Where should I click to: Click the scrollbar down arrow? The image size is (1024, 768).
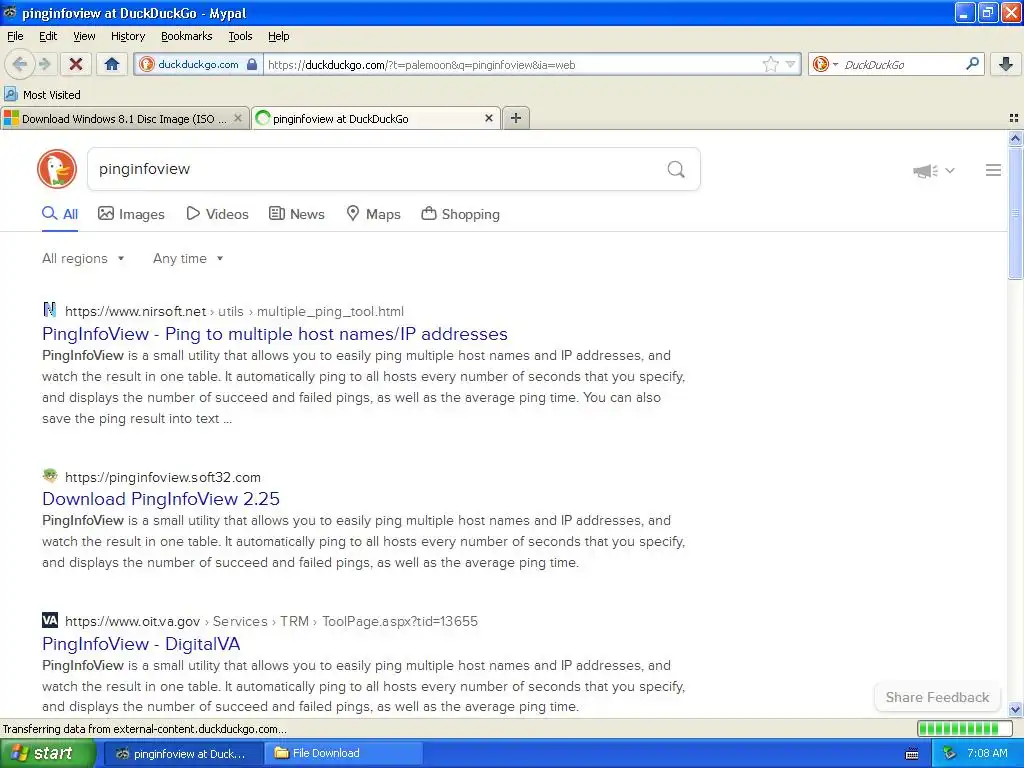(1015, 709)
